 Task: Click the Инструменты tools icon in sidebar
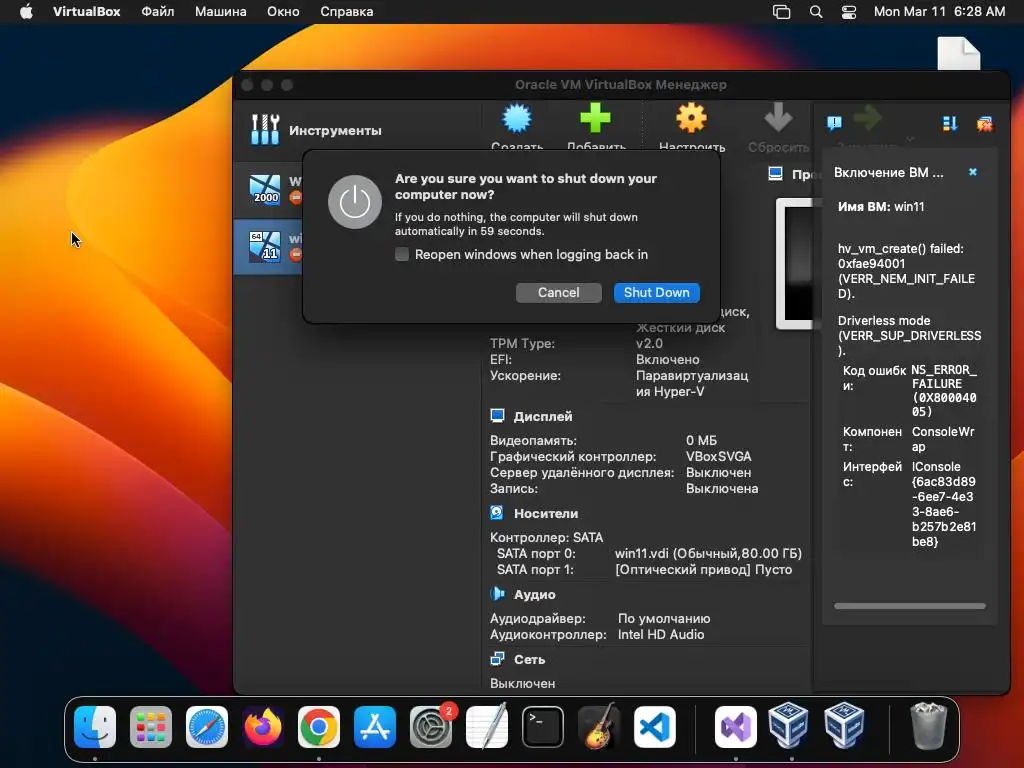(265, 129)
